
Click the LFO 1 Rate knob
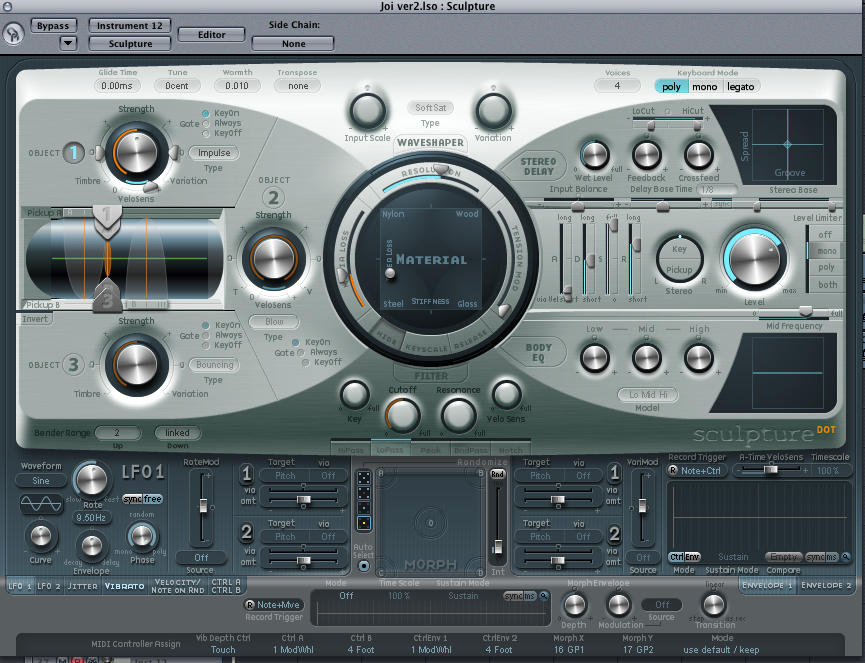pyautogui.click(x=92, y=480)
